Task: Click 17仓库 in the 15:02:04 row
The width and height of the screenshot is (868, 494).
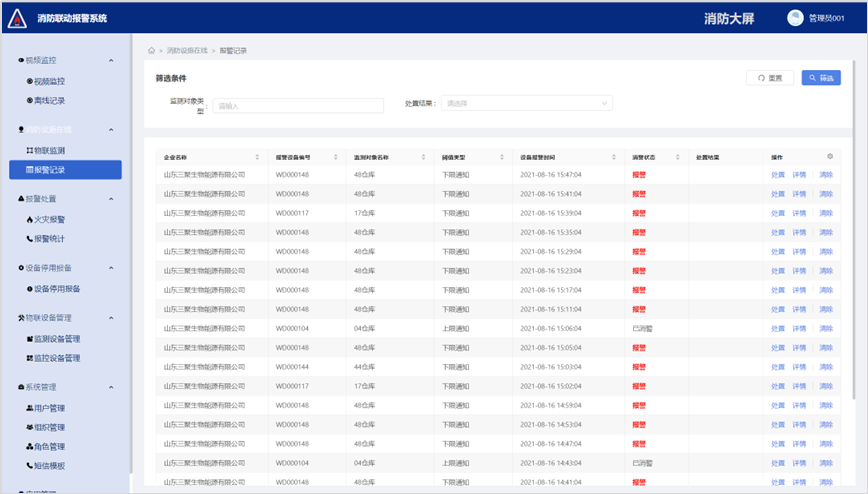Action: pos(364,386)
